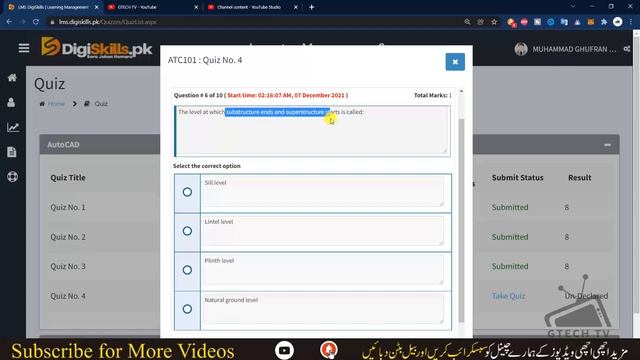Open the user profile icon in sidebar

(11, 102)
